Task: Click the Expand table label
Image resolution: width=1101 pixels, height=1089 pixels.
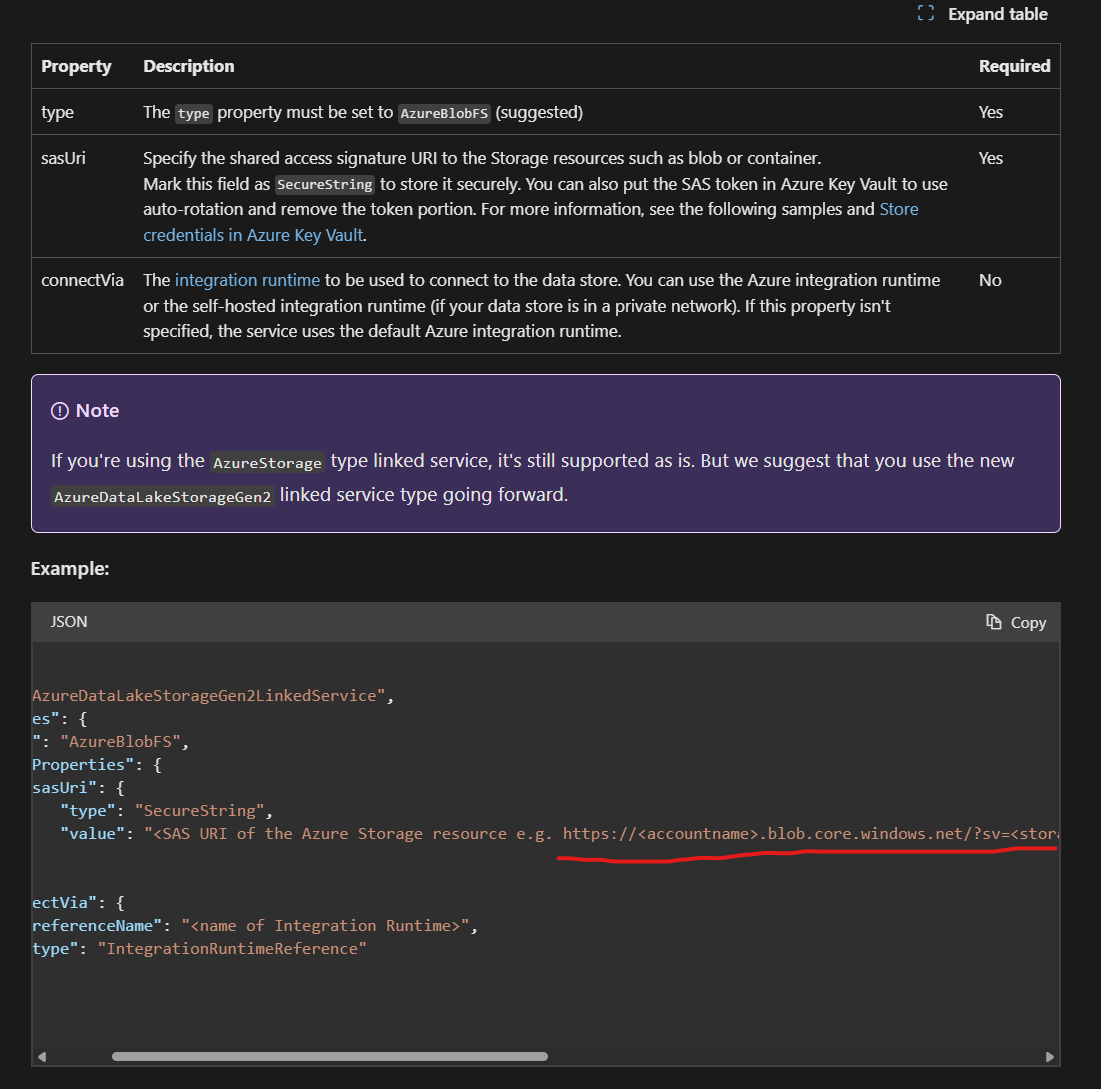Action: point(997,14)
